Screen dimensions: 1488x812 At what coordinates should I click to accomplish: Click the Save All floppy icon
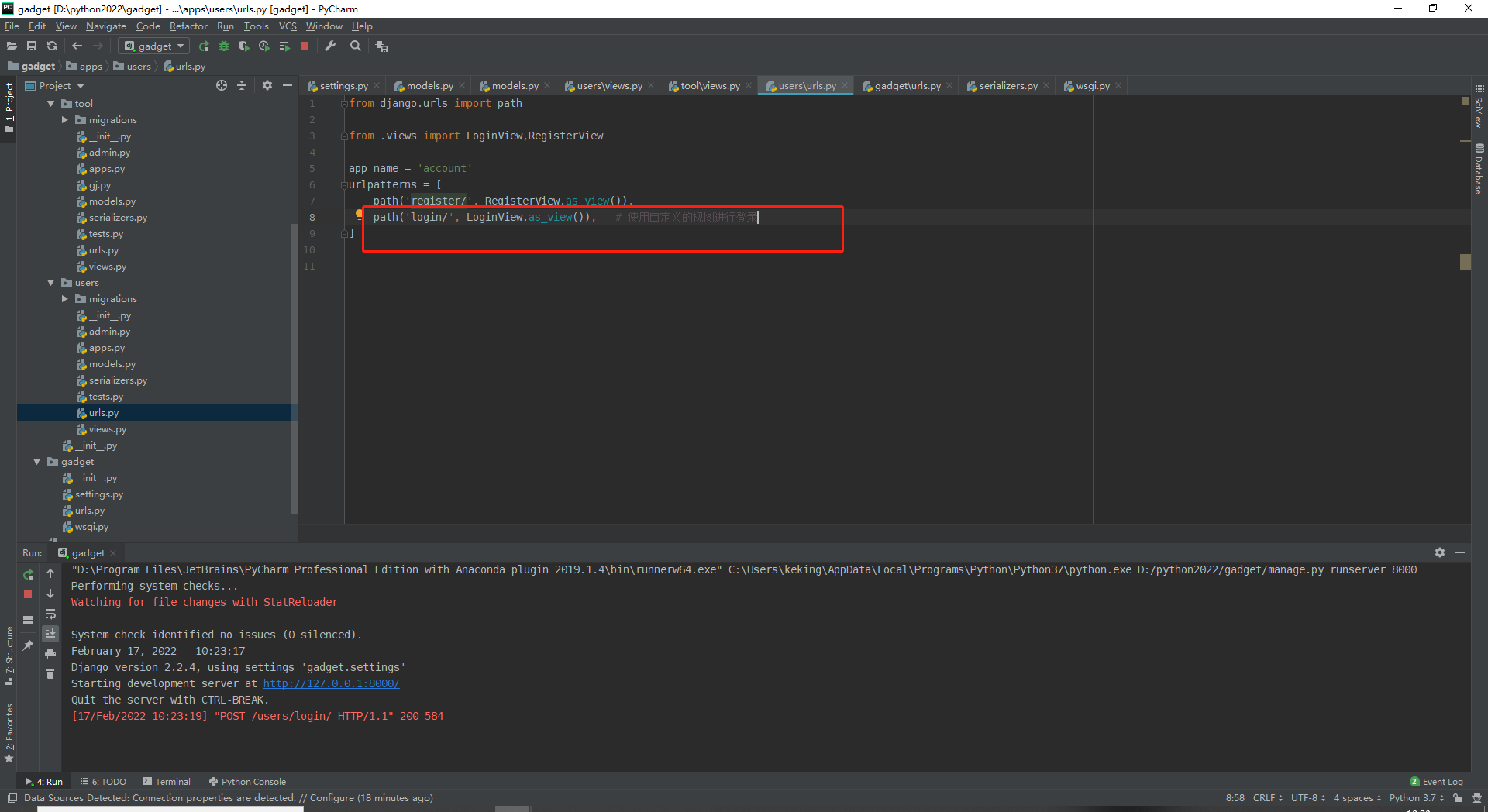32,46
